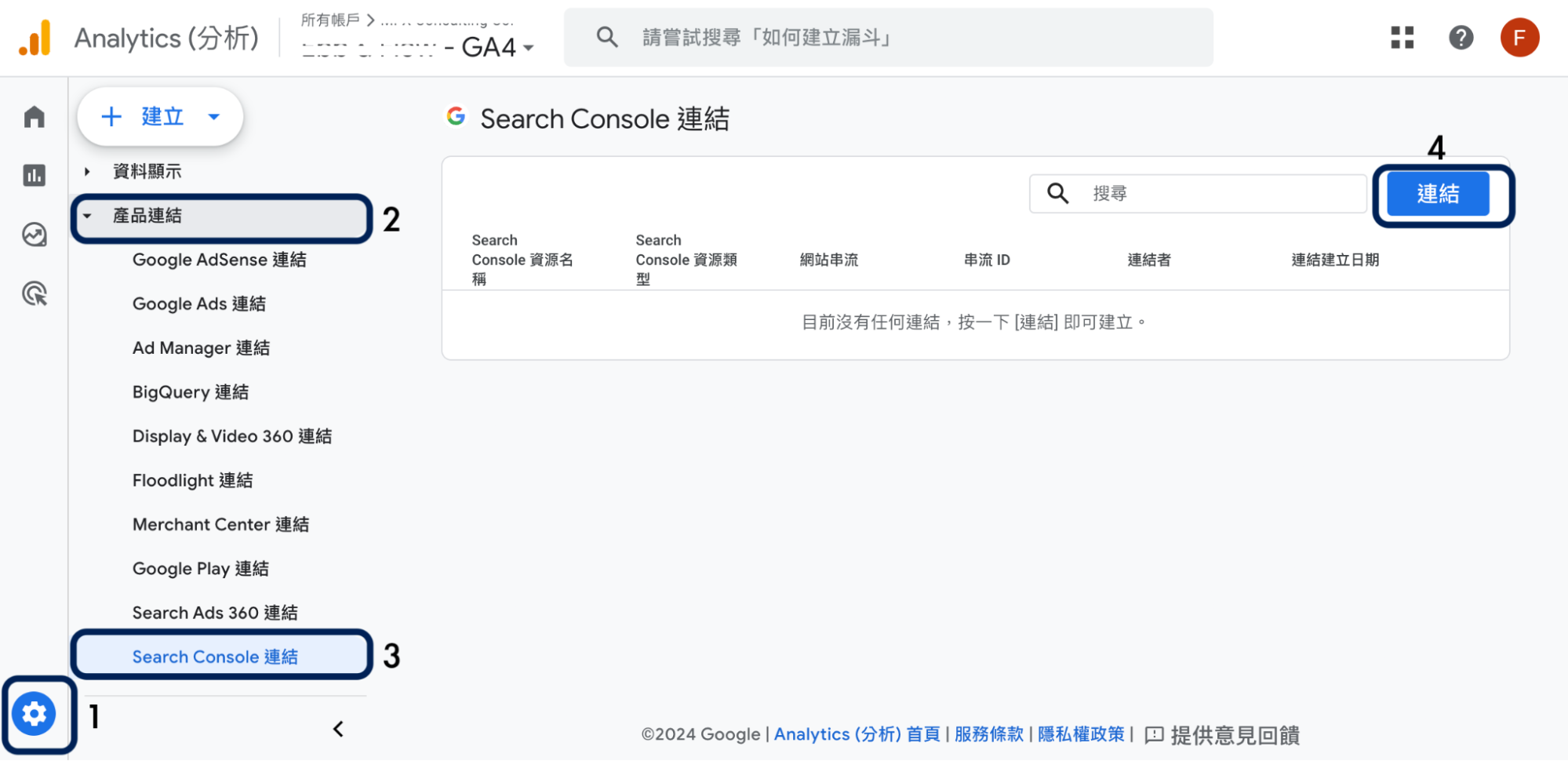Open Search Ads 360 連結
Image resolution: width=1568 pixels, height=761 pixels.
pyautogui.click(x=215, y=613)
